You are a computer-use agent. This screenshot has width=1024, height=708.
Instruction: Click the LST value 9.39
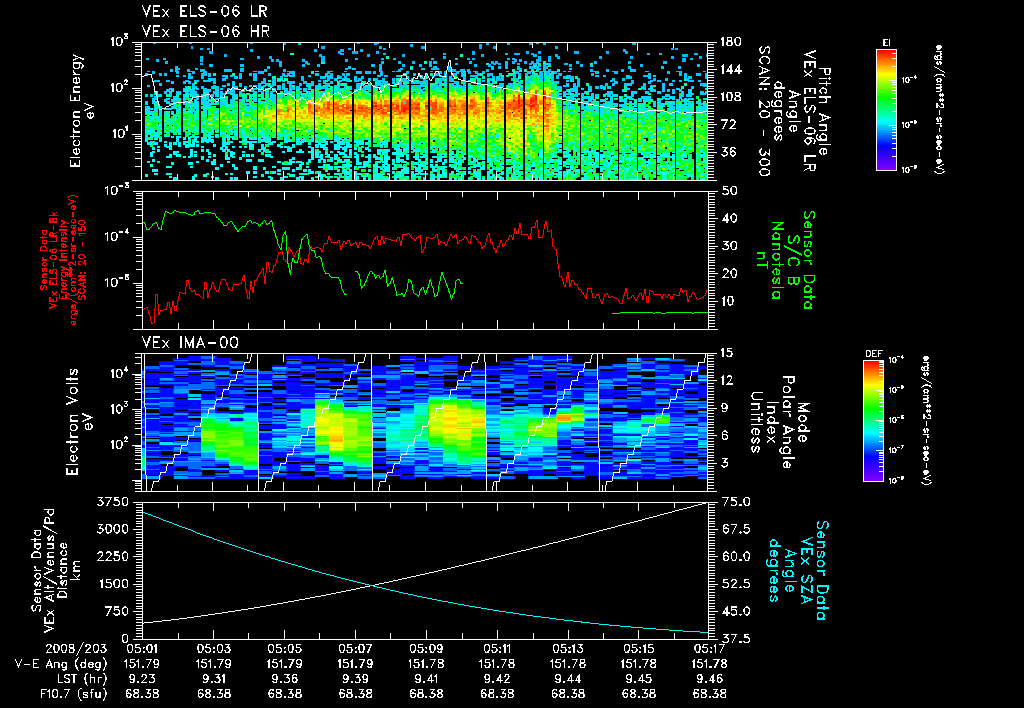pyautogui.click(x=355, y=679)
